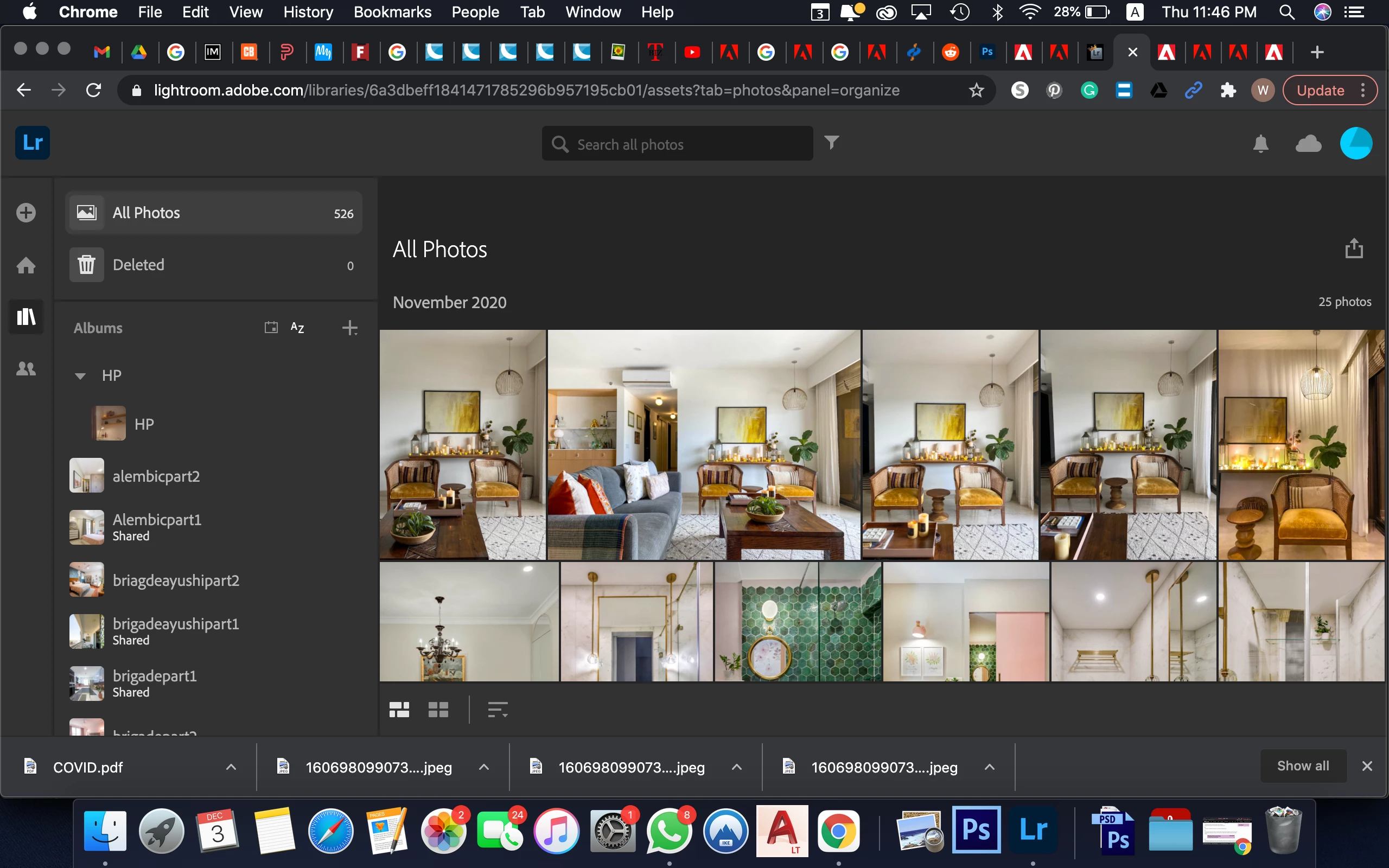Open the Home icon in left sidebar
1389x868 pixels.
[x=26, y=265]
